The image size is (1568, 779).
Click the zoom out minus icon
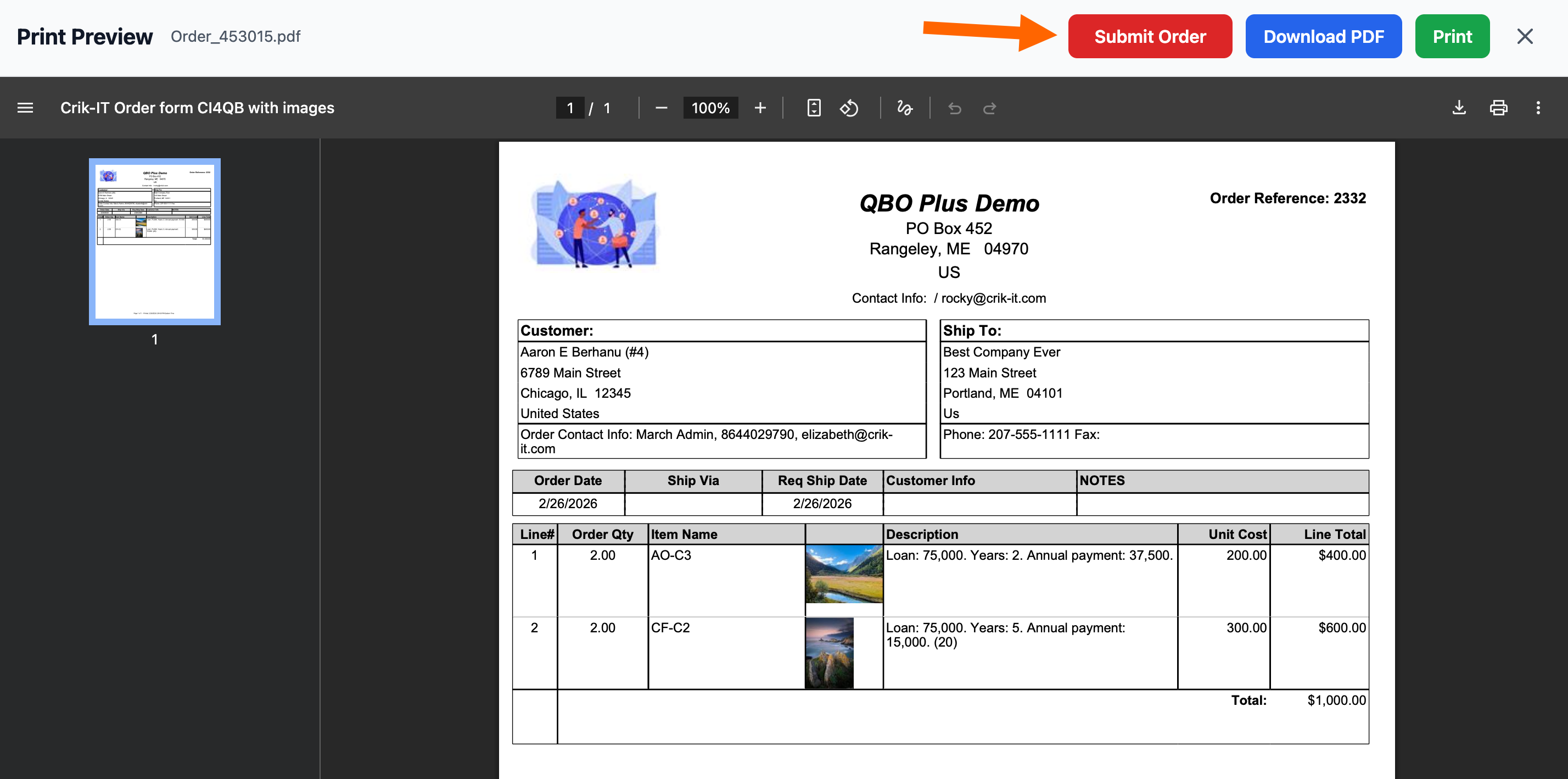click(x=661, y=108)
